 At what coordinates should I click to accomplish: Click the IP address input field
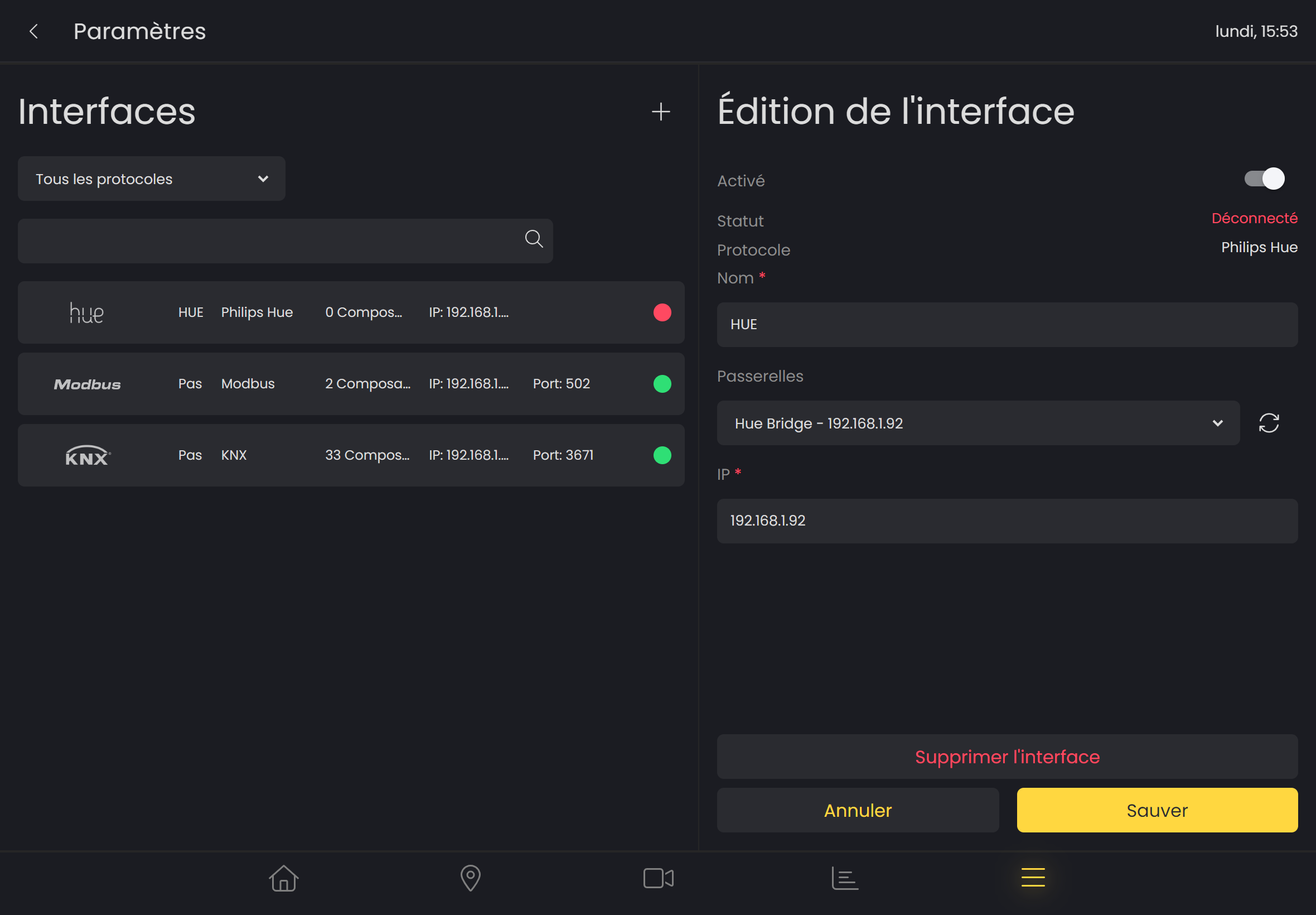pyautogui.click(x=1007, y=521)
